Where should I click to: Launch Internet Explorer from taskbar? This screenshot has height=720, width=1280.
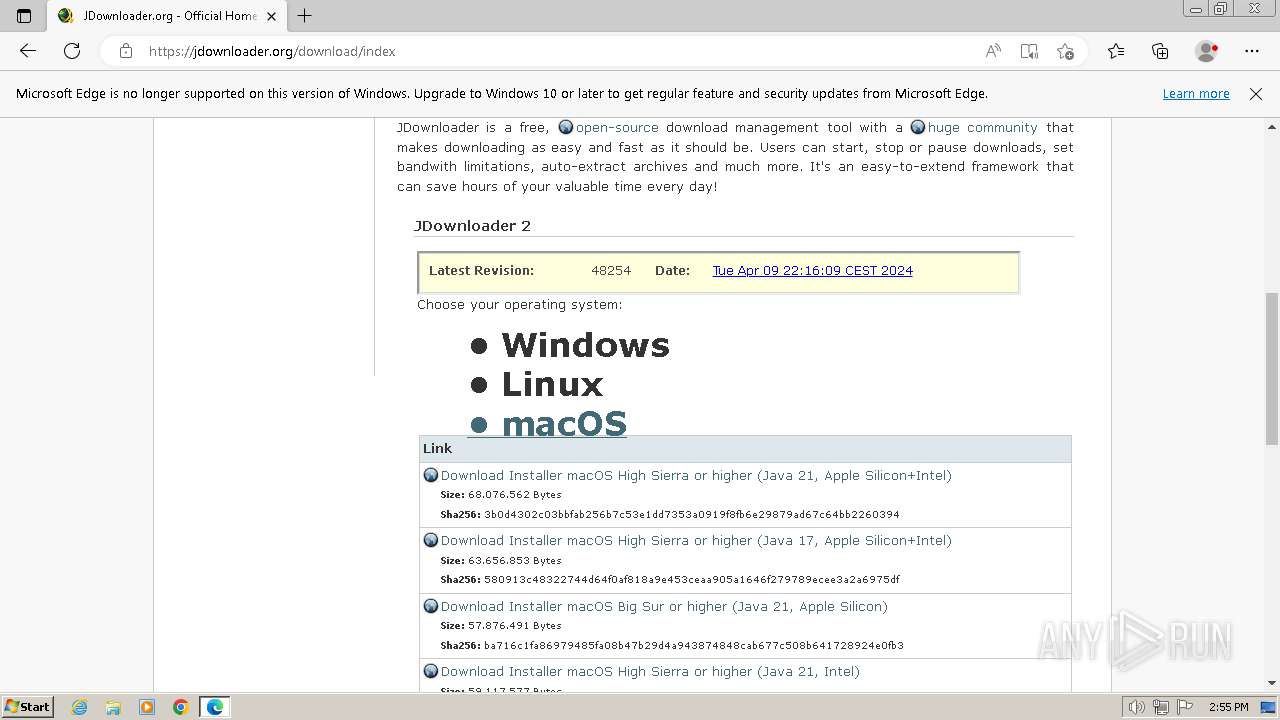click(x=80, y=707)
